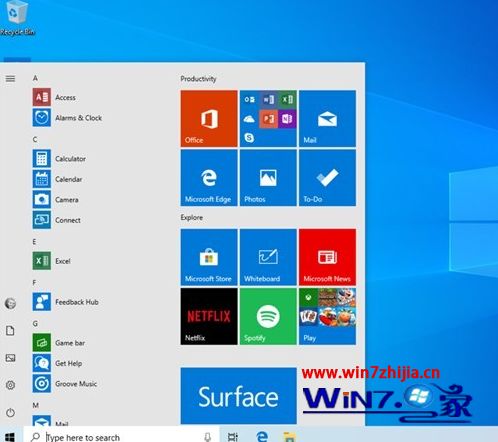Open Word in the Office folder tile
Viewport: 498px width, 442px height.
pos(268,100)
